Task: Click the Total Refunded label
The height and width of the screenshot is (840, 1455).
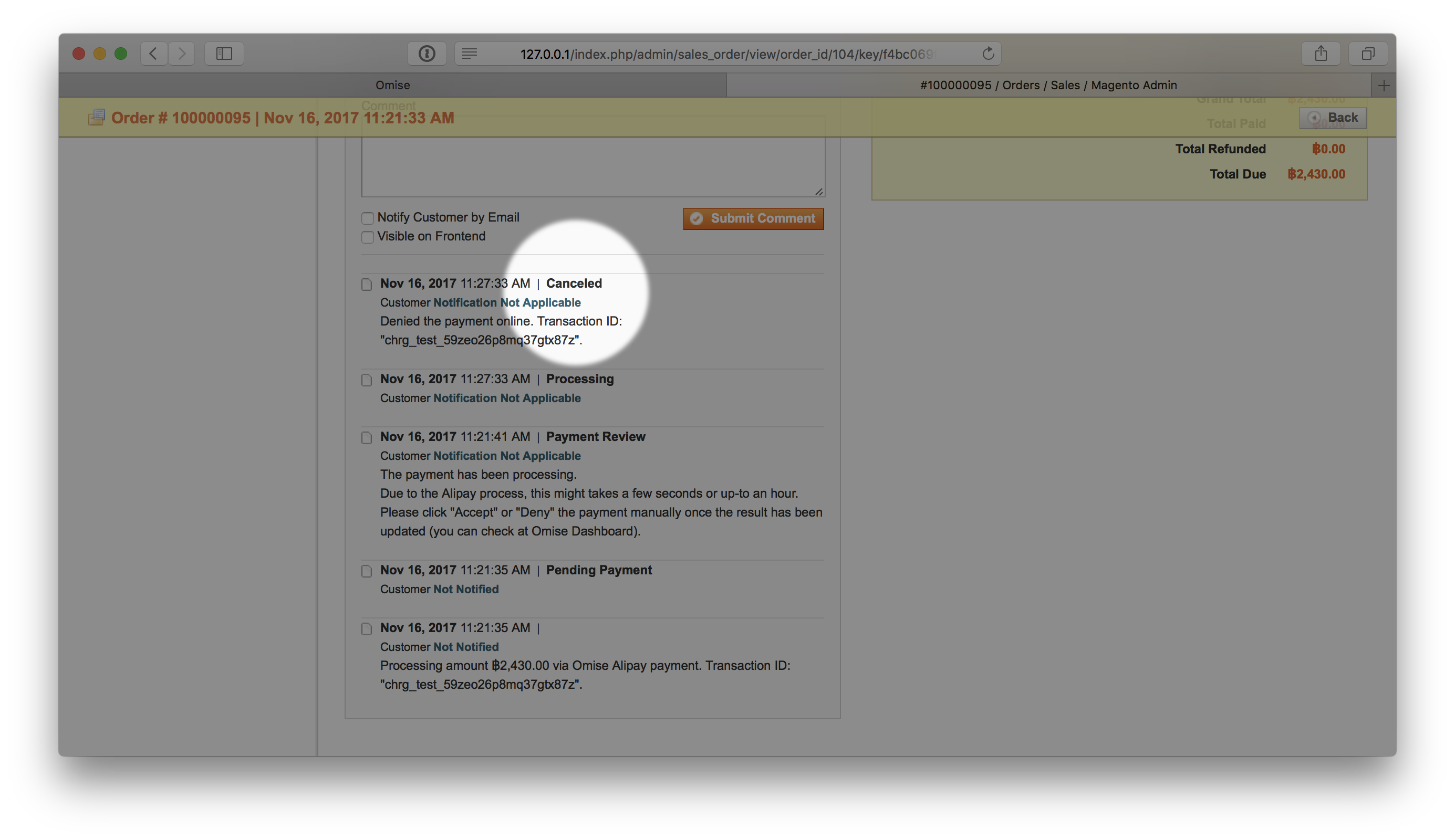Action: (x=1220, y=149)
